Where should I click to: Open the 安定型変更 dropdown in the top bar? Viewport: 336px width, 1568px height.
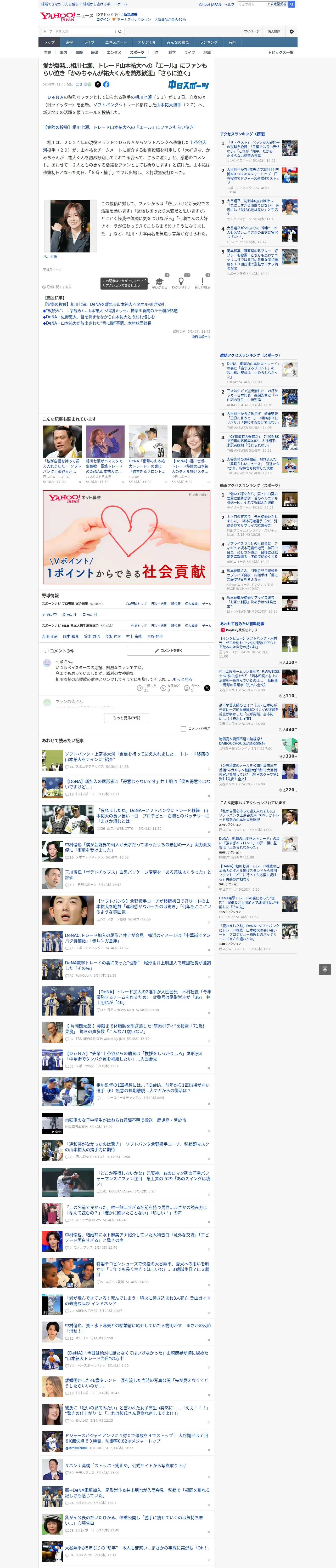point(277,4)
